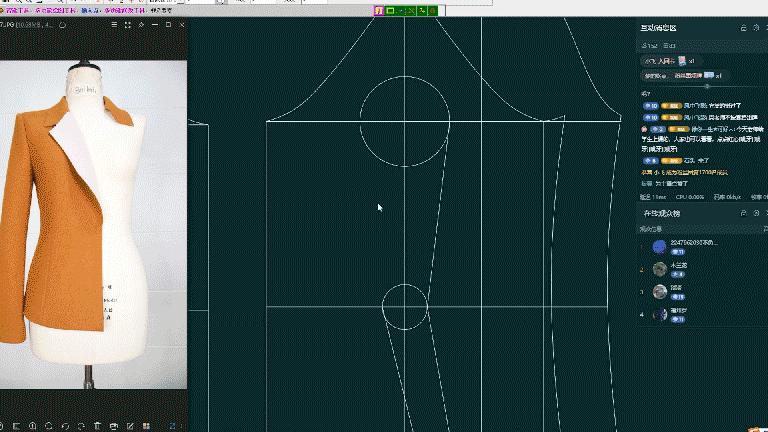
Task: Click the first magenta item in top toolbar bar
Action: [18, 10]
